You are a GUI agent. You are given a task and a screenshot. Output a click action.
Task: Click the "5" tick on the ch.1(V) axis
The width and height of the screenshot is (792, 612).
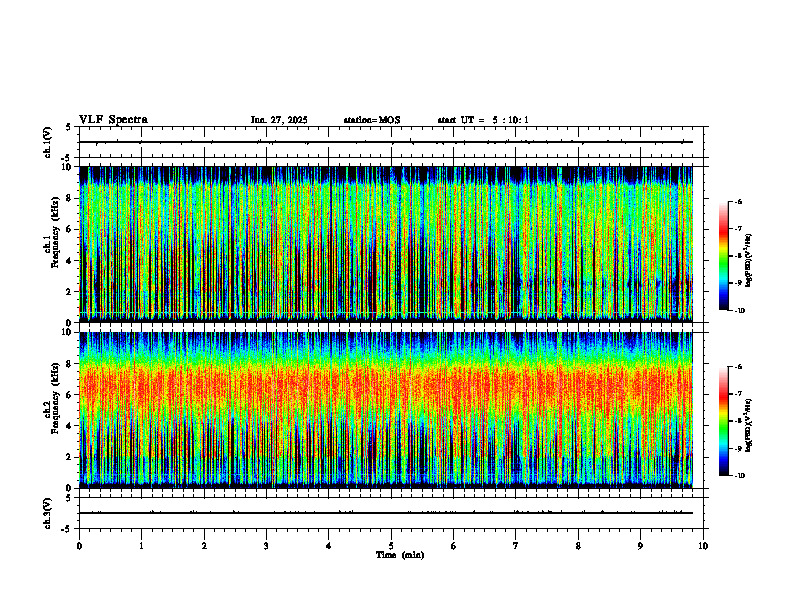pos(69,127)
